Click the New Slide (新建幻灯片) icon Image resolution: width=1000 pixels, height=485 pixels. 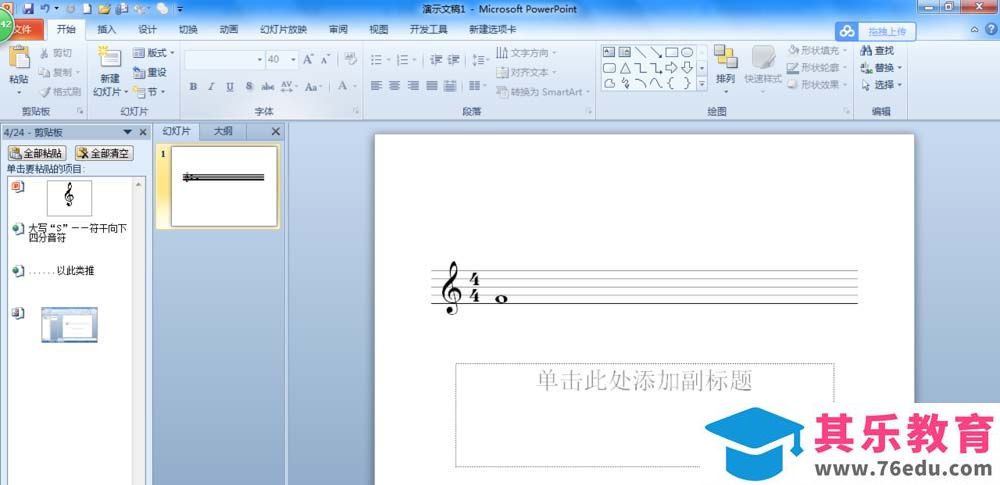110,56
